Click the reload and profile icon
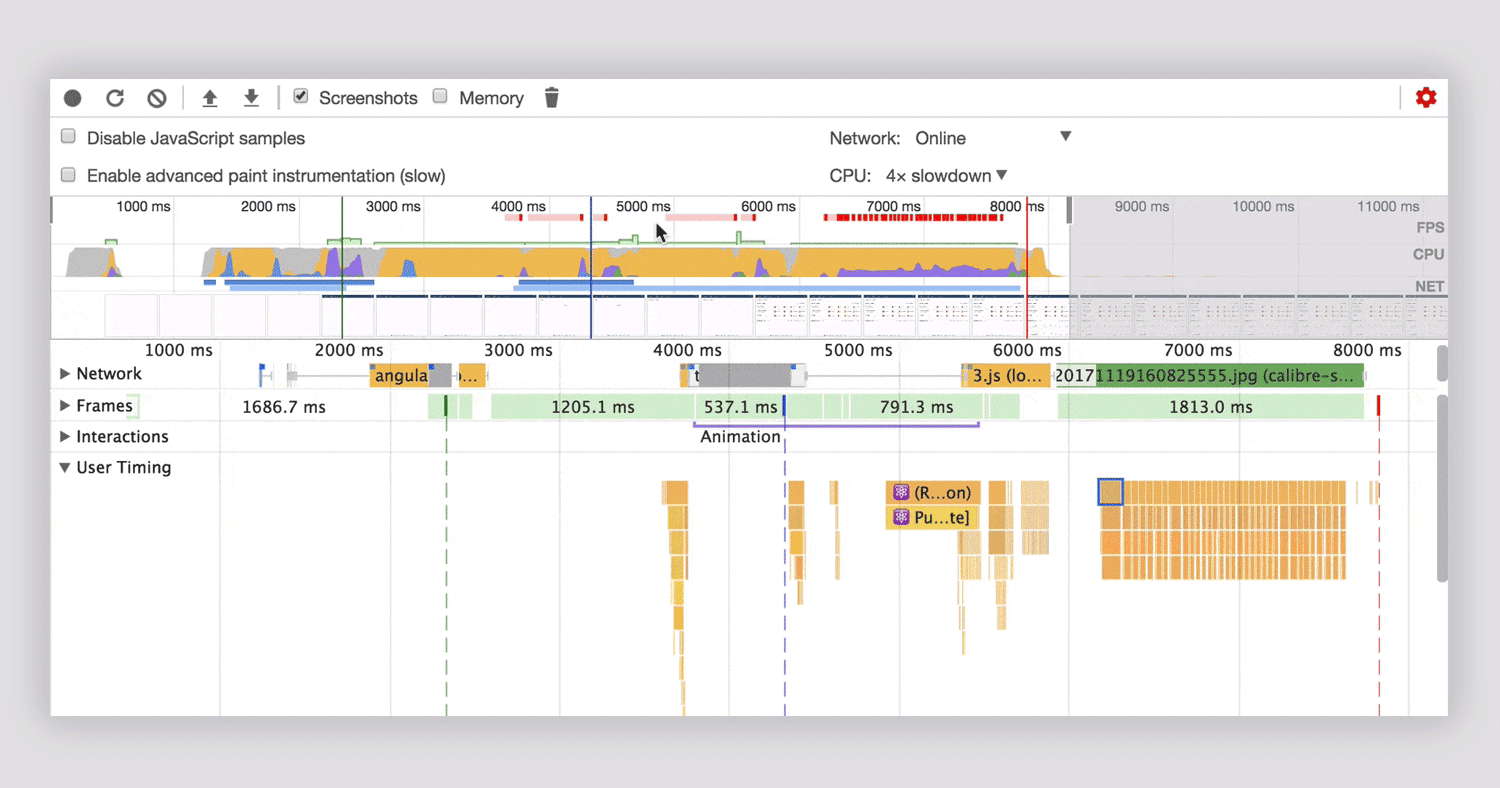Viewport: 1500px width, 788px height. (115, 98)
